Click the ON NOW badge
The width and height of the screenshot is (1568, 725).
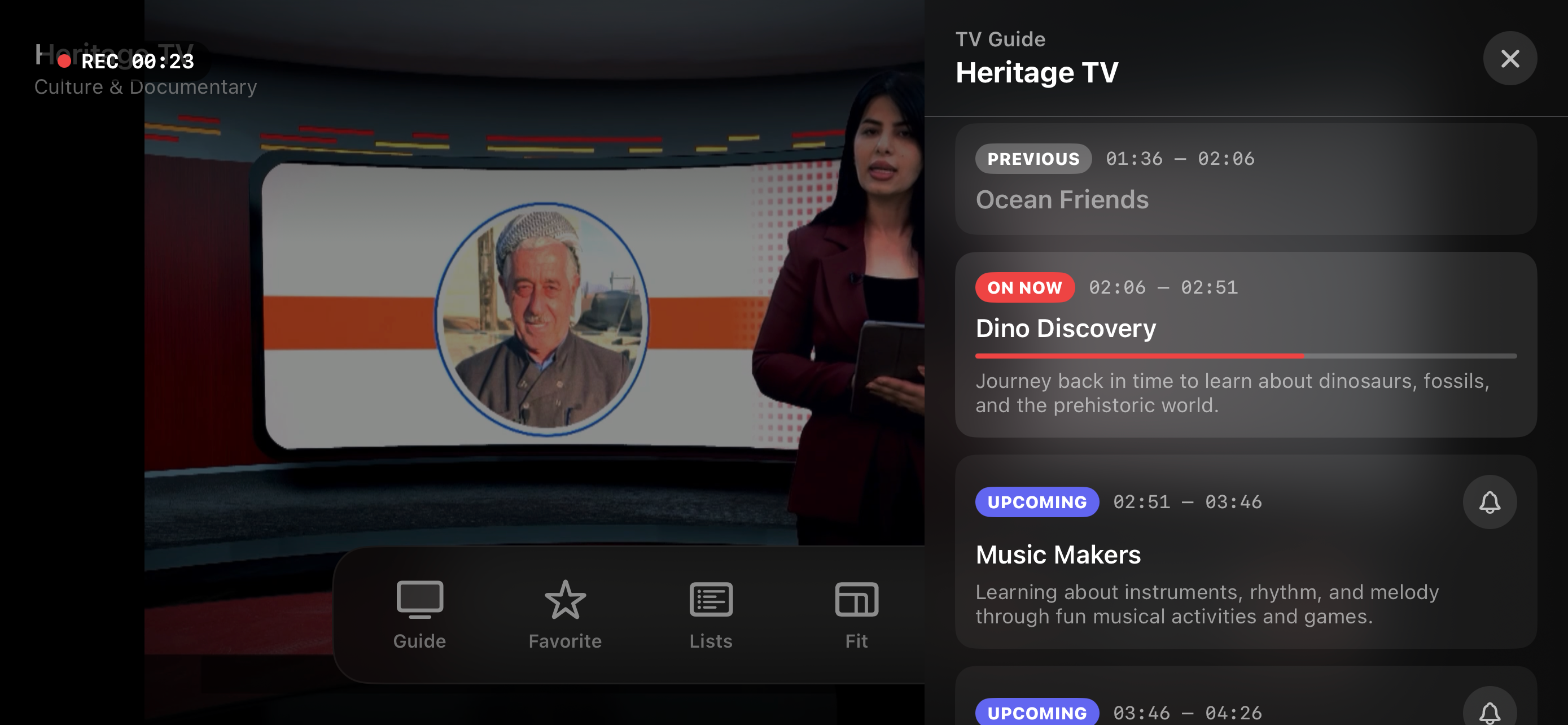pyautogui.click(x=1024, y=287)
